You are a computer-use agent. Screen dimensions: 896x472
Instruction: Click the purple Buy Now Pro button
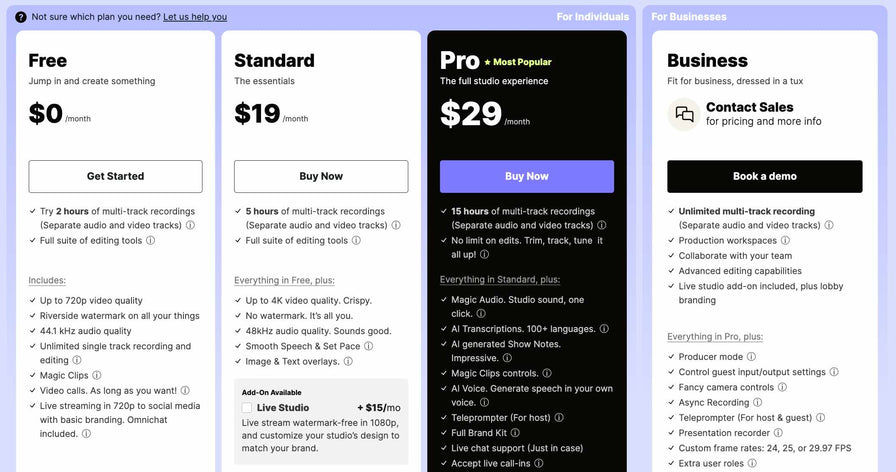[527, 176]
